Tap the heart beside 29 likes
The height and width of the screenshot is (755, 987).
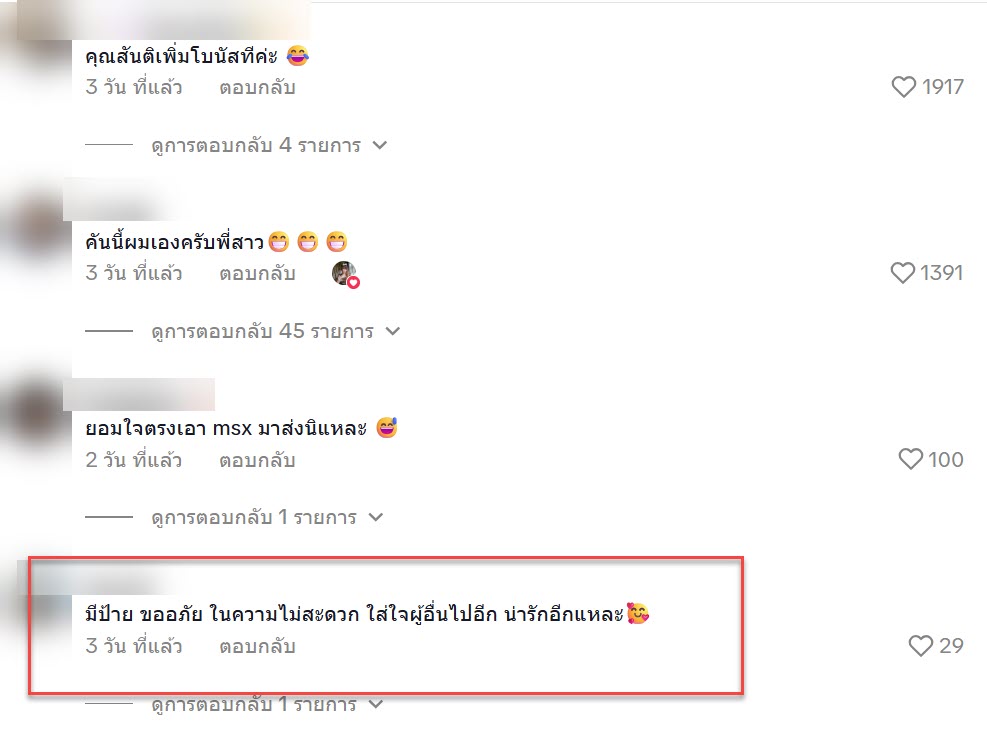coord(921,645)
